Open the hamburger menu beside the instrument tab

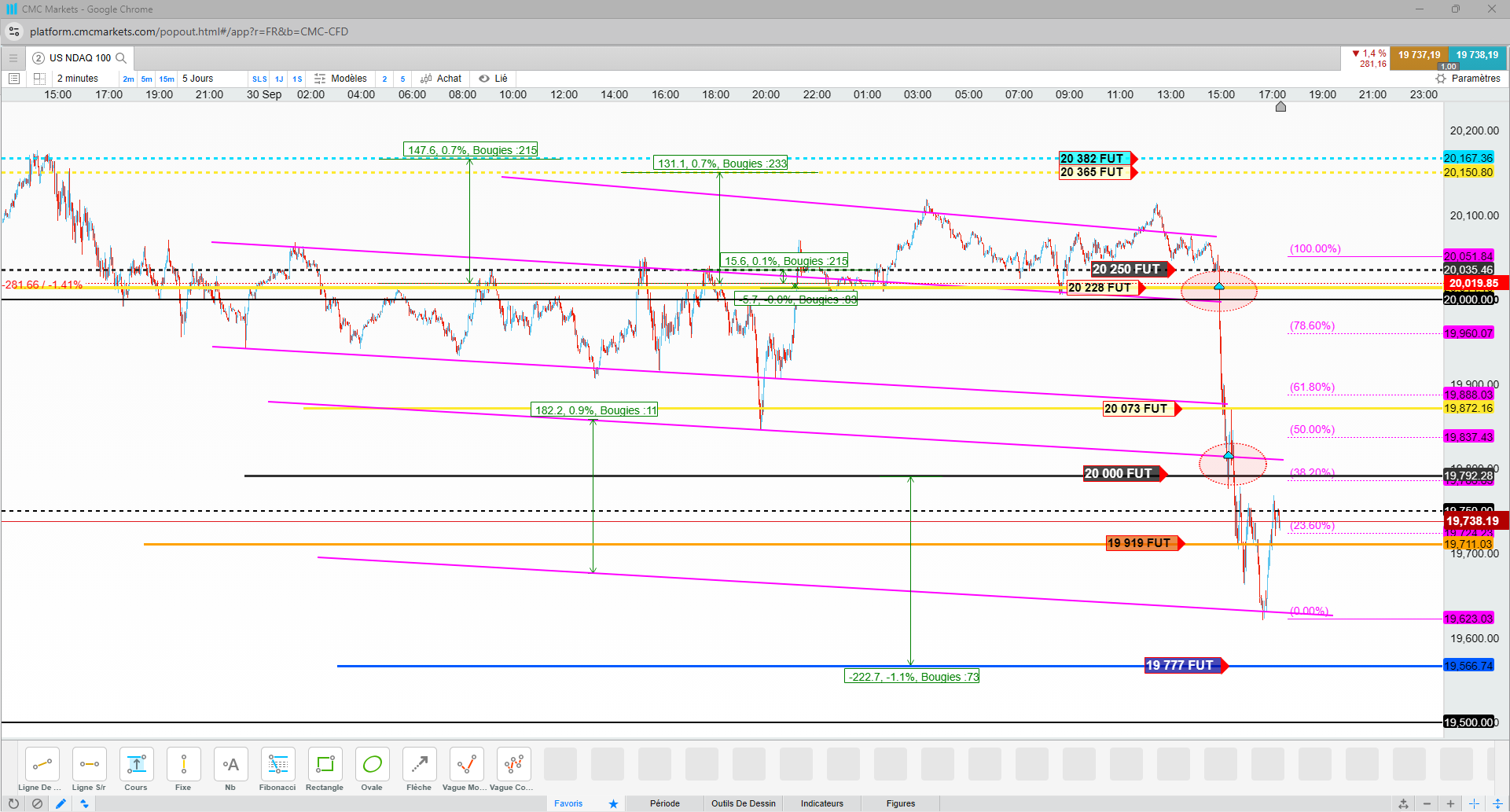pos(13,58)
